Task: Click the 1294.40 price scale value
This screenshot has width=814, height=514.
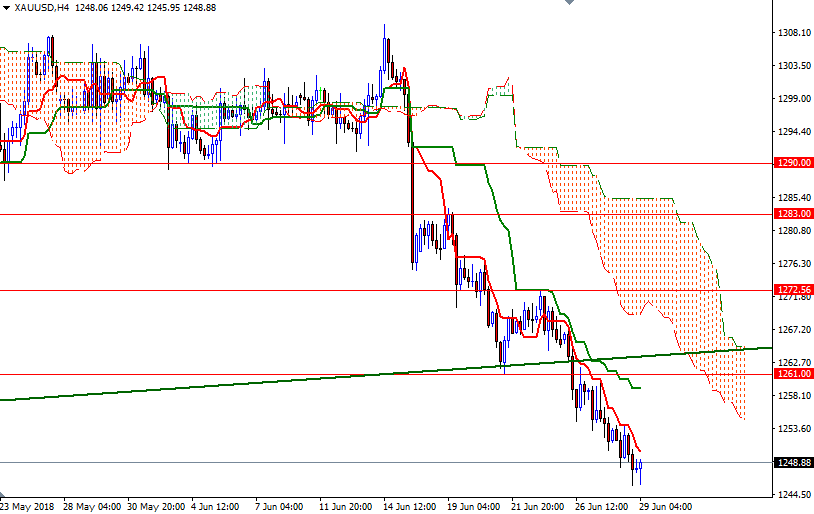Action: click(x=794, y=132)
